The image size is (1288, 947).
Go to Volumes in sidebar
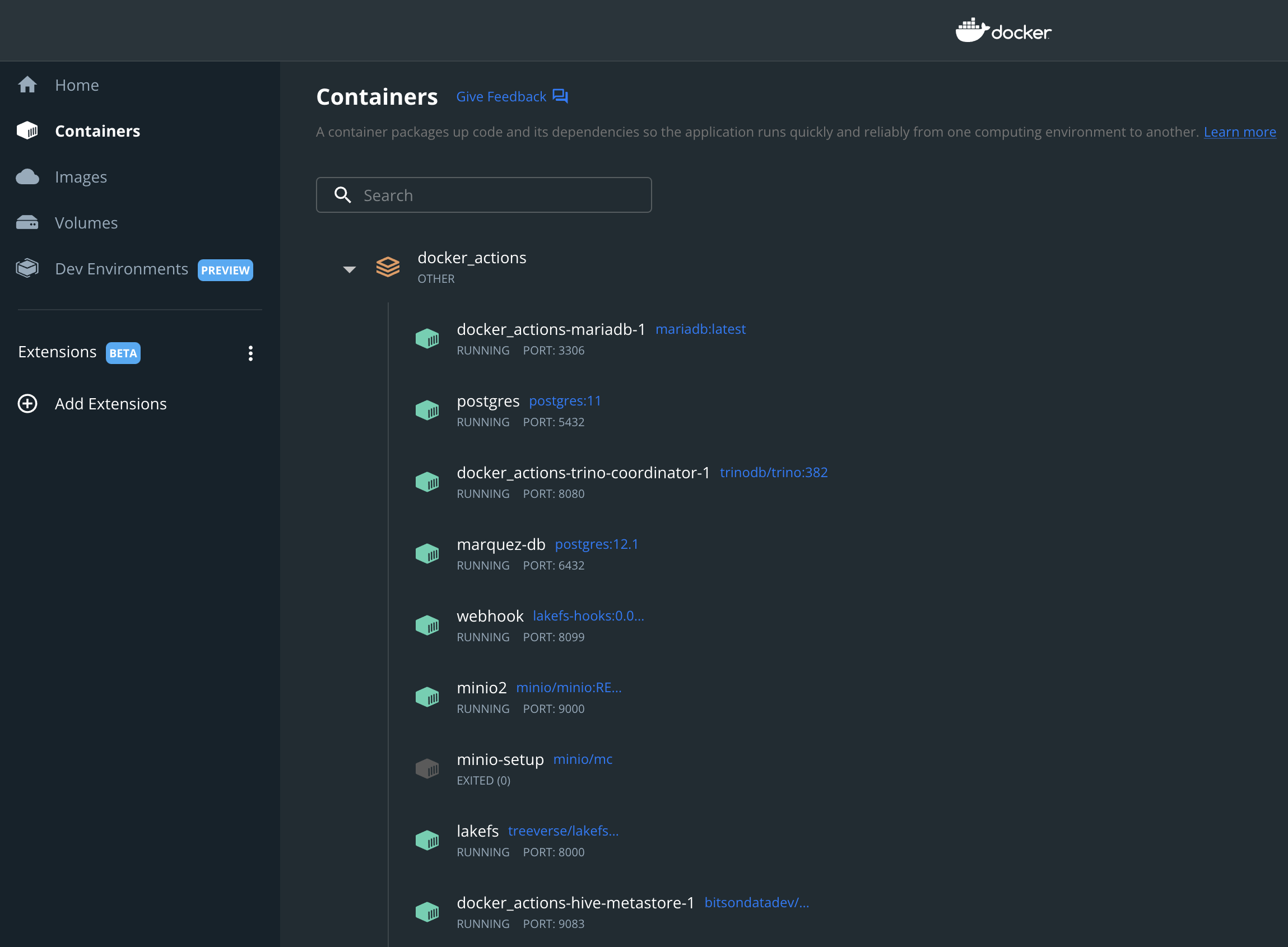(86, 222)
